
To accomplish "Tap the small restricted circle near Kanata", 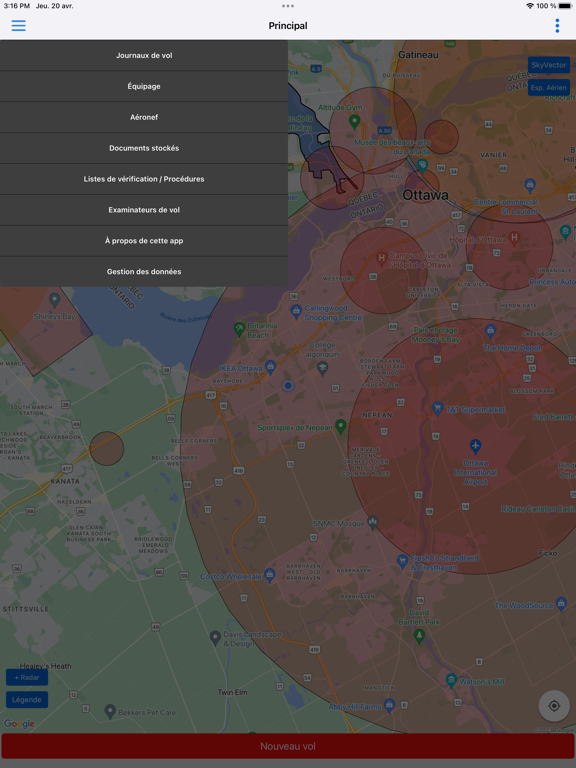I will click(106, 448).
